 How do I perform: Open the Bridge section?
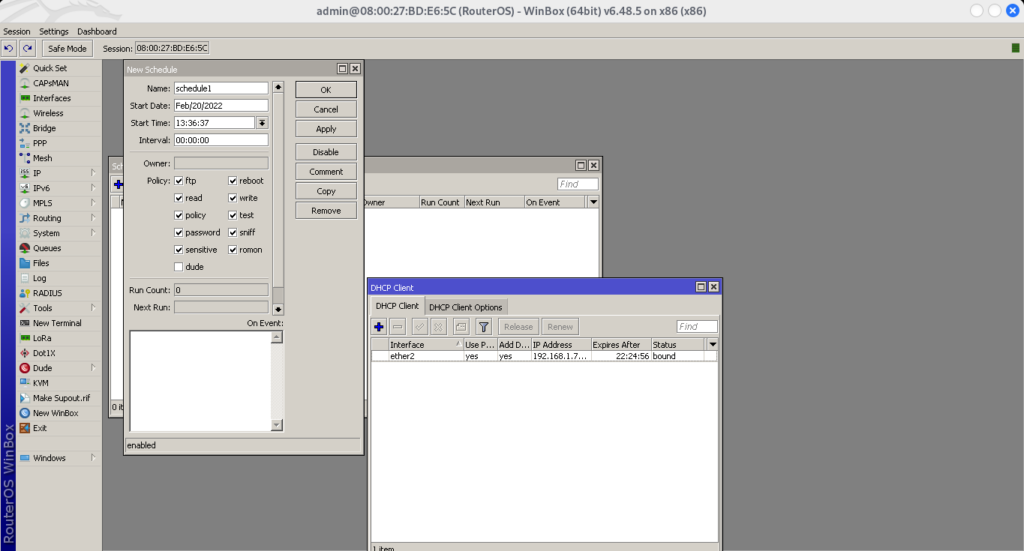pos(44,128)
